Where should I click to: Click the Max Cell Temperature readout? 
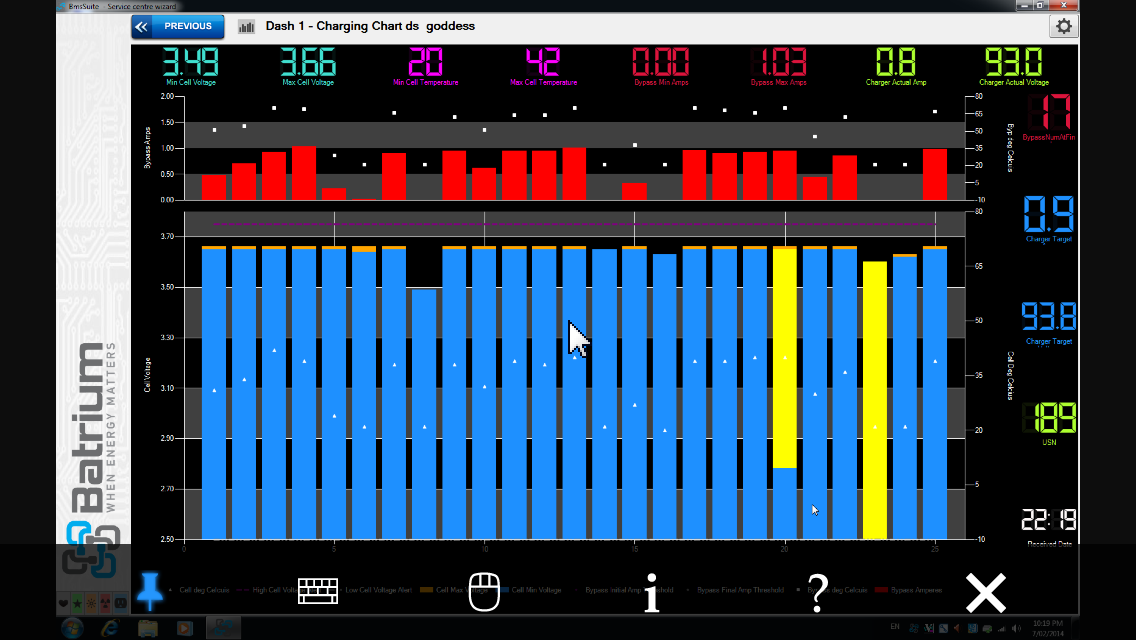(543, 66)
